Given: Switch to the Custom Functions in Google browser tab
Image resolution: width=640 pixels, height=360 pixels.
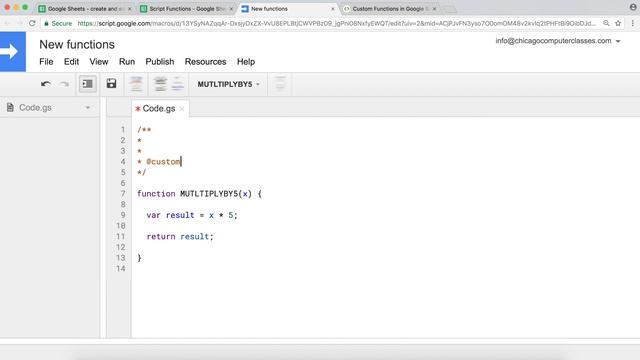Looking at the screenshot, I should tap(388, 9).
